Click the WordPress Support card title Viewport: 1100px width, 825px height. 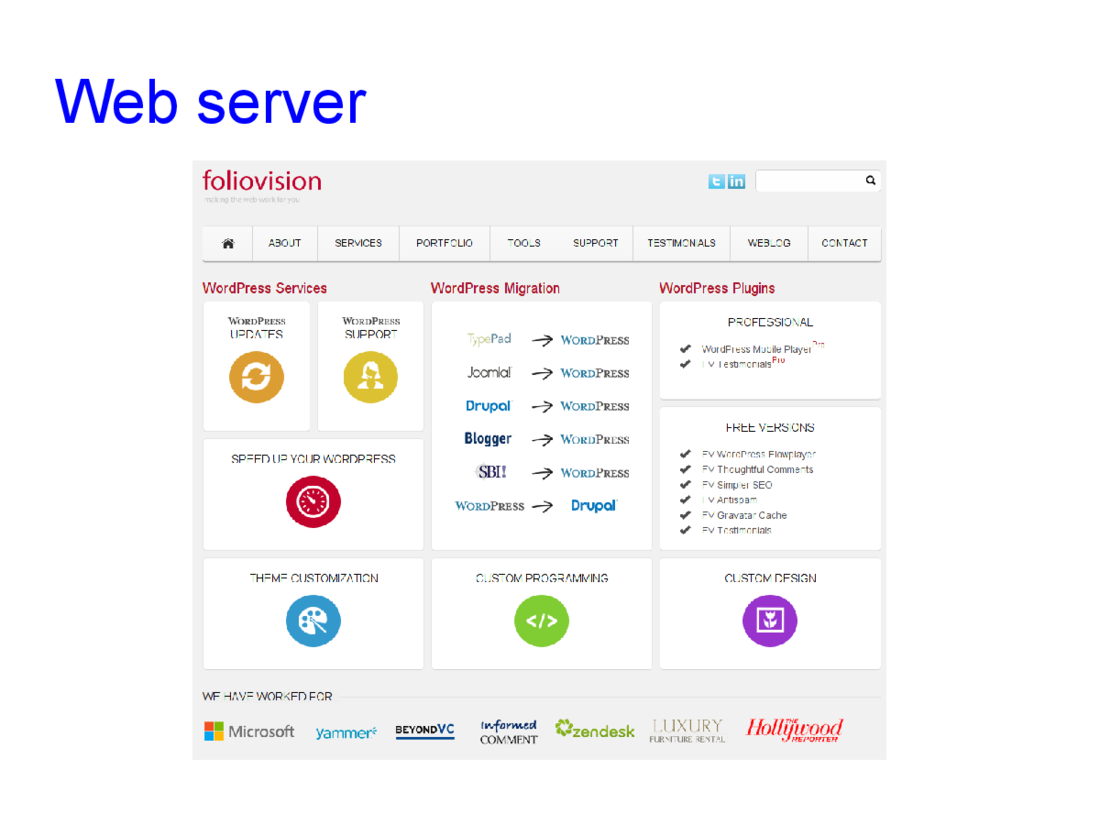tap(371, 328)
